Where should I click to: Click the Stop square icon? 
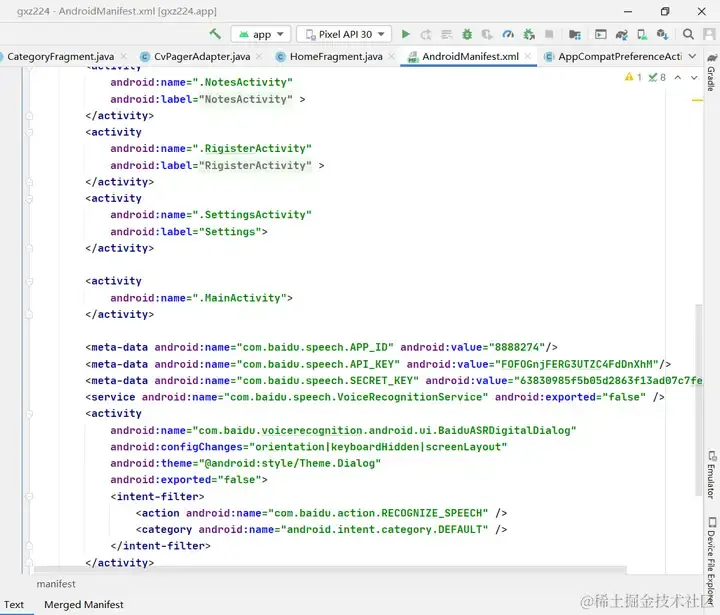549,34
